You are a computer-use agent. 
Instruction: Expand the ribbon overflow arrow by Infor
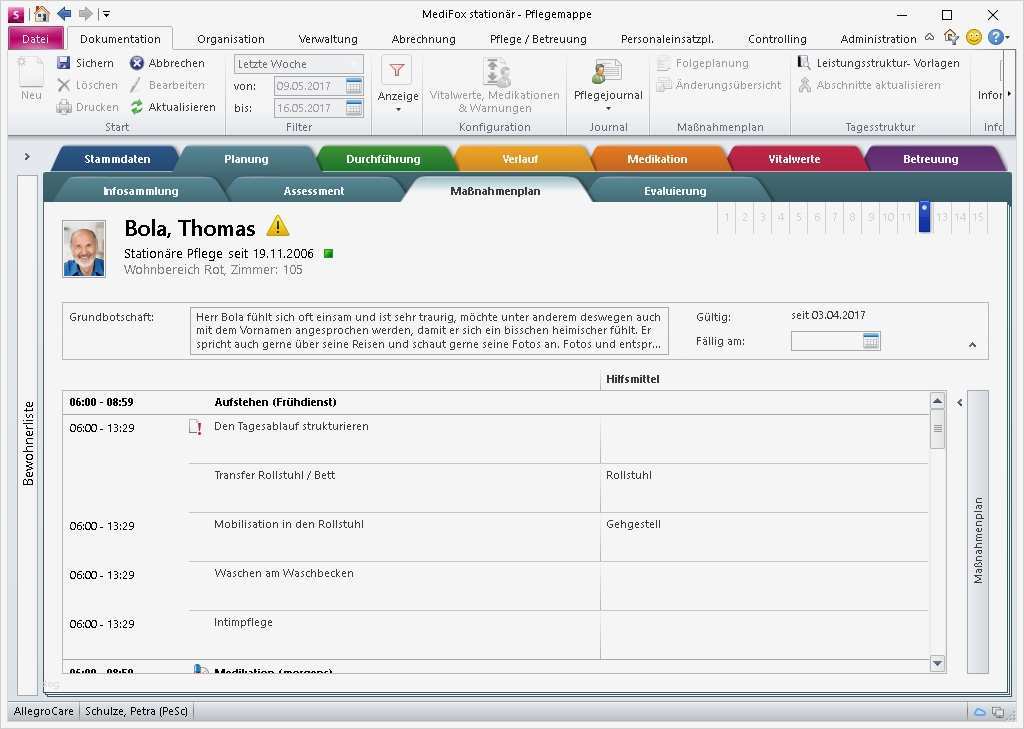click(1010, 95)
